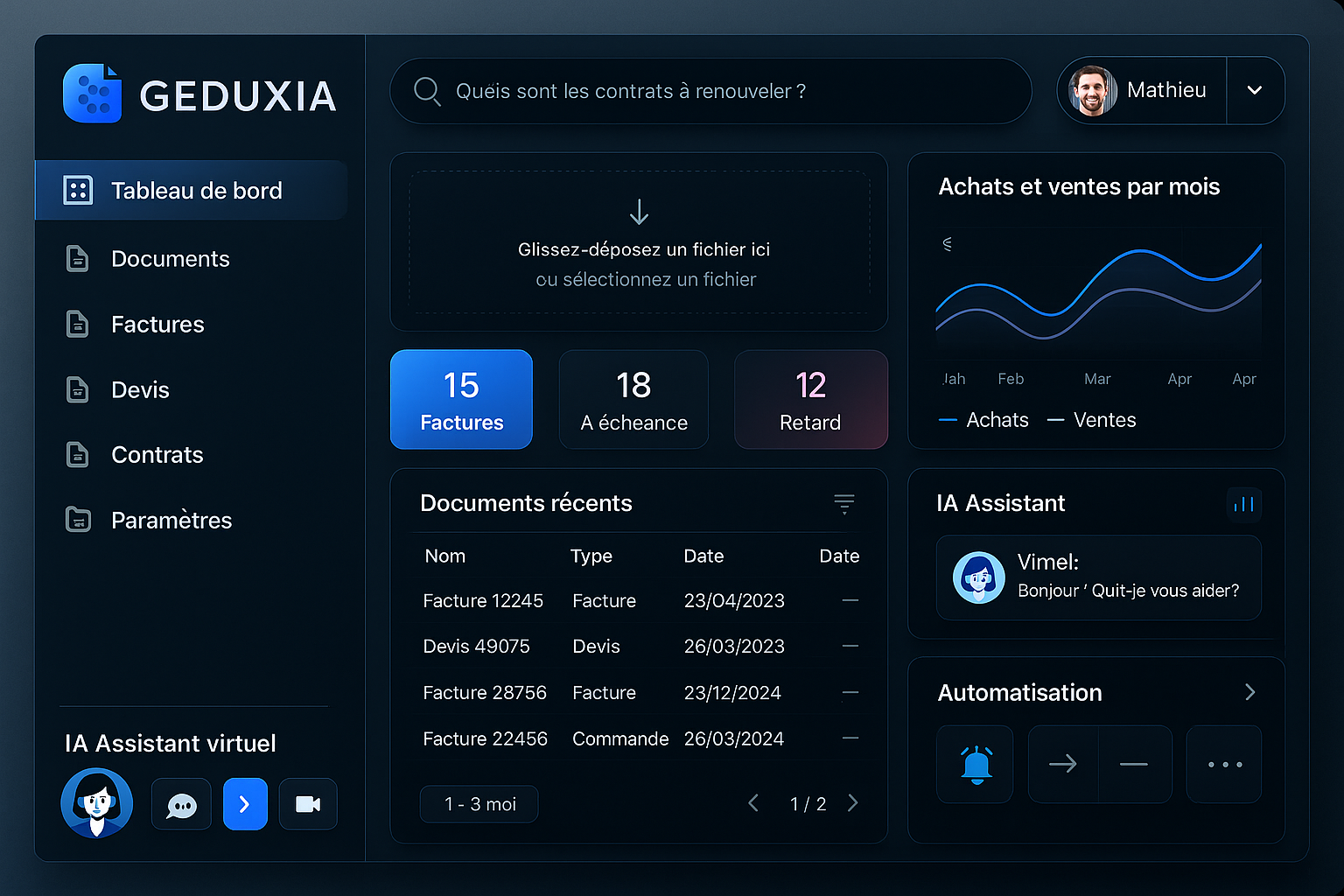
Task: Click the video camera icon for IA Assistant
Action: [x=308, y=803]
